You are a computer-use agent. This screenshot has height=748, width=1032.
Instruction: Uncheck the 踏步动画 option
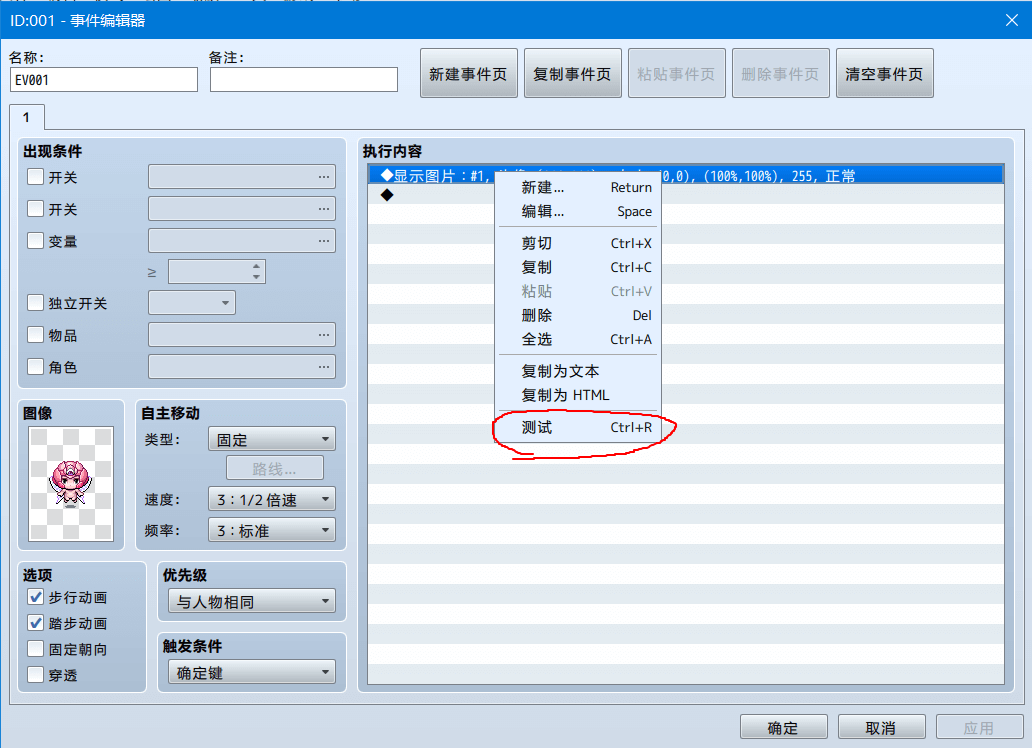[36, 623]
